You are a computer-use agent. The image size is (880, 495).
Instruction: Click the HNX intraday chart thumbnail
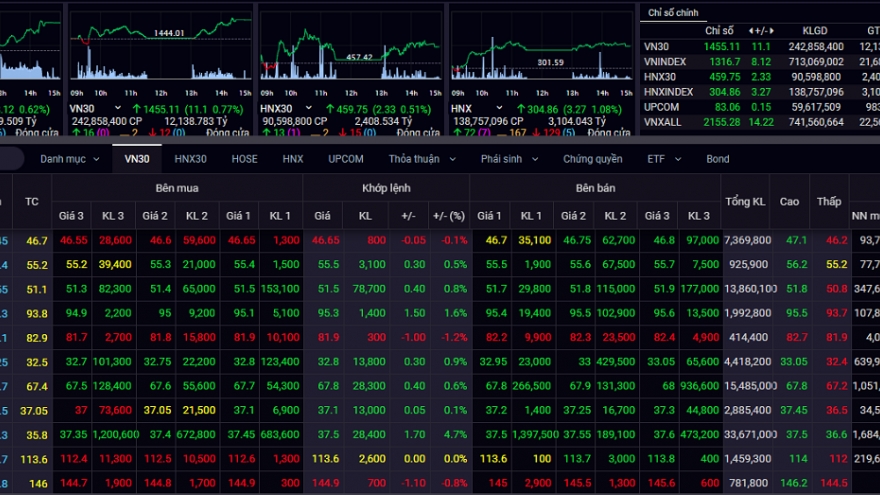pos(542,47)
